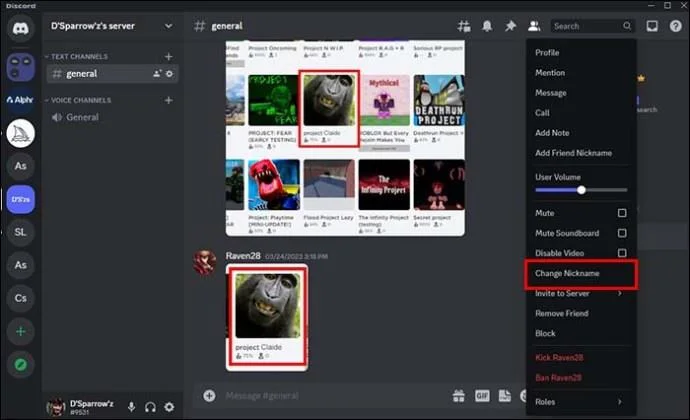690x420 pixels.
Task: Mute microphone in user panel
Action: click(x=131, y=407)
